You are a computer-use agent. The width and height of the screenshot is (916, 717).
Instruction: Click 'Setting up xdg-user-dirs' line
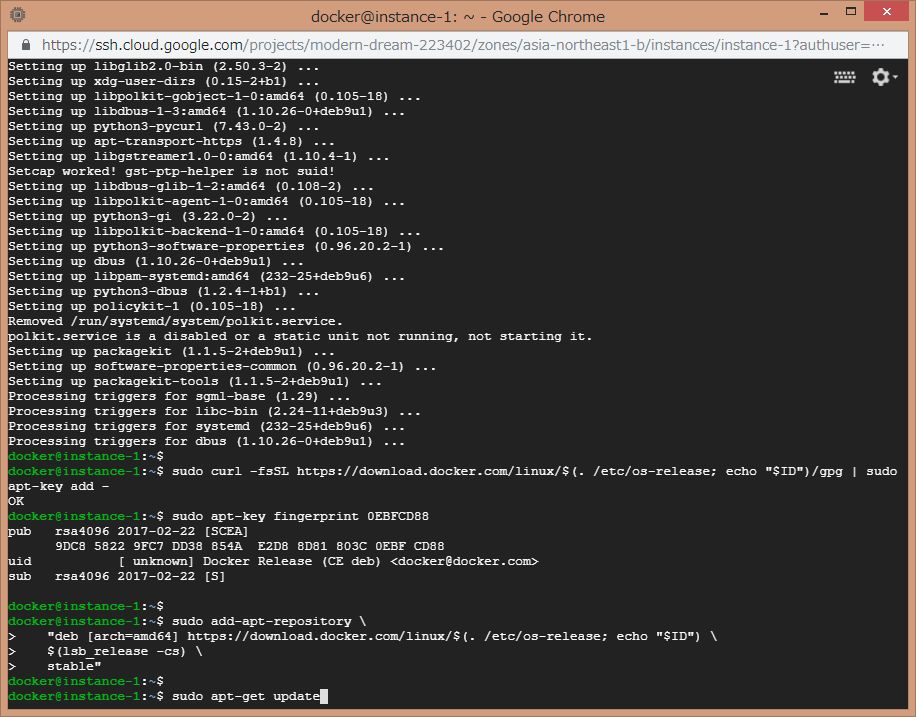pyautogui.click(x=164, y=81)
